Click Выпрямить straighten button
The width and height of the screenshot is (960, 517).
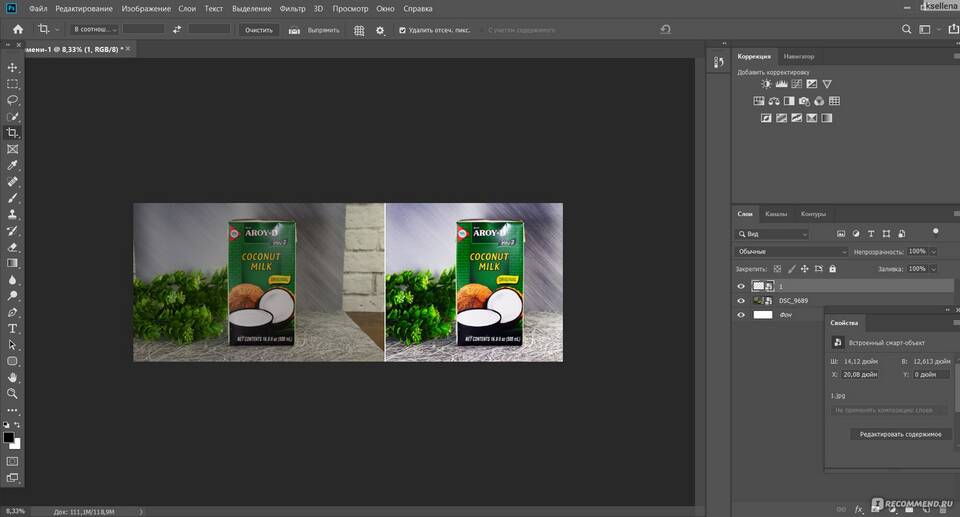[x=315, y=30]
